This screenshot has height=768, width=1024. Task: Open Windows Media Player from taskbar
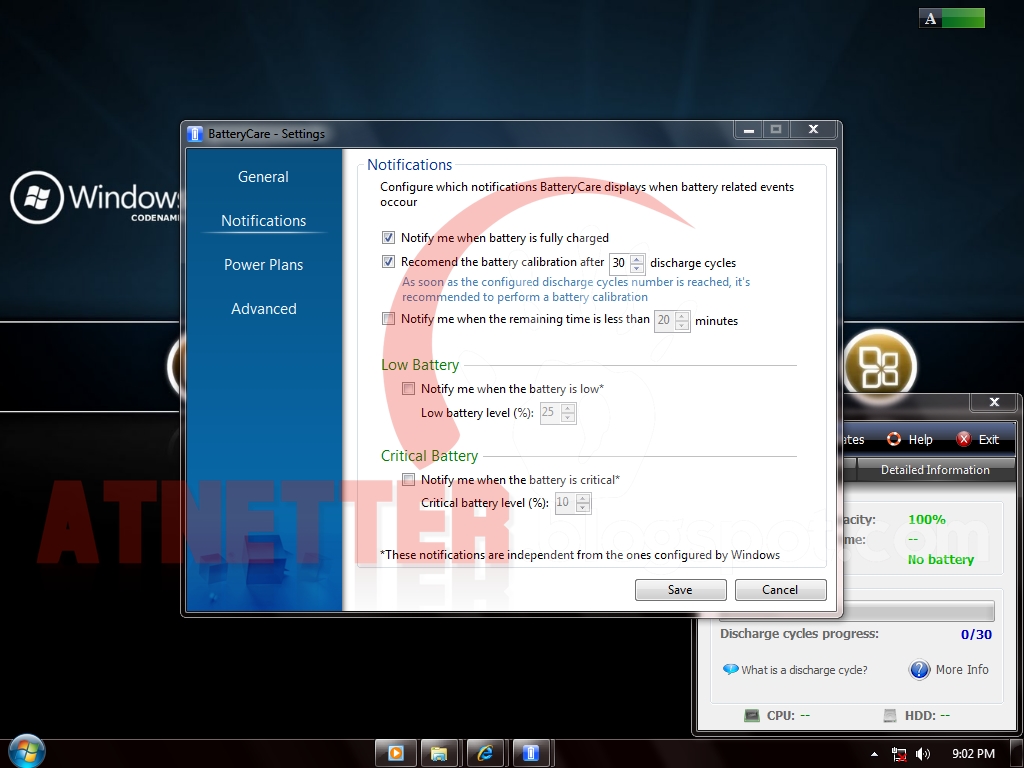click(x=396, y=754)
